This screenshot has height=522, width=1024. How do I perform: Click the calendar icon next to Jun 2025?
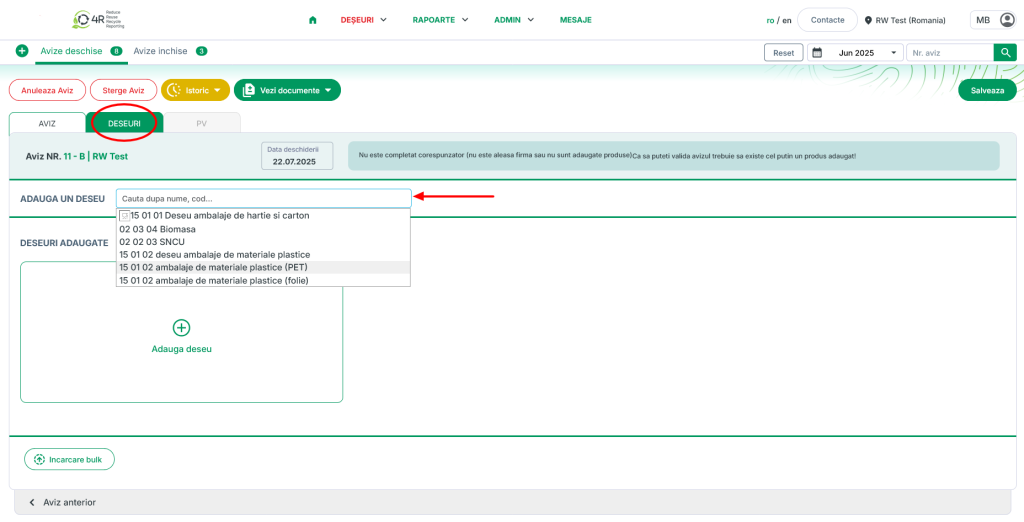coord(817,53)
